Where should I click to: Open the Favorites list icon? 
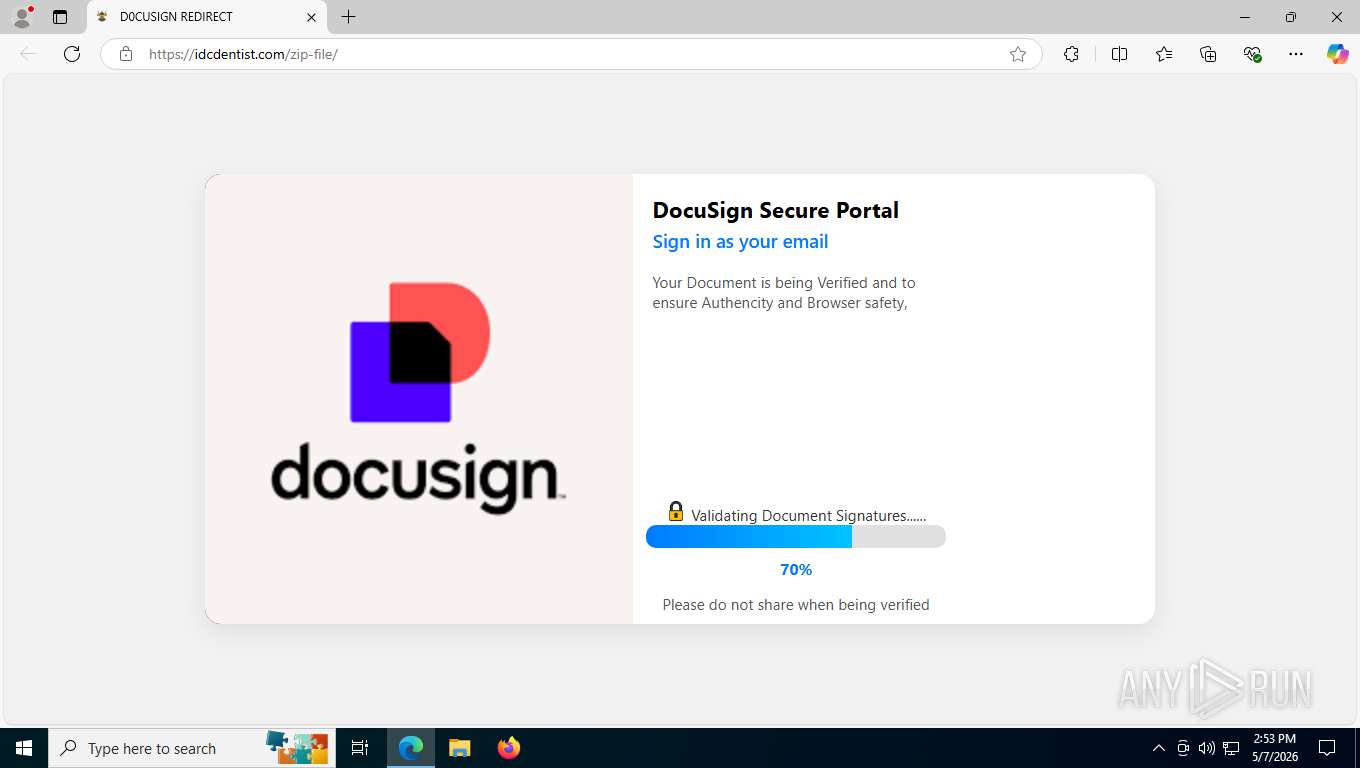coord(1164,54)
